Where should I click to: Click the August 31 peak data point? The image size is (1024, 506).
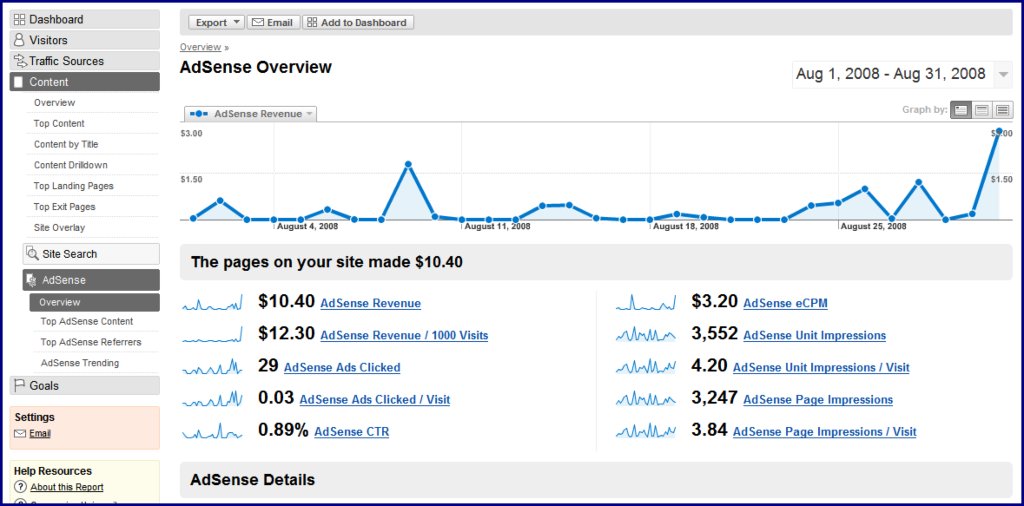998,133
